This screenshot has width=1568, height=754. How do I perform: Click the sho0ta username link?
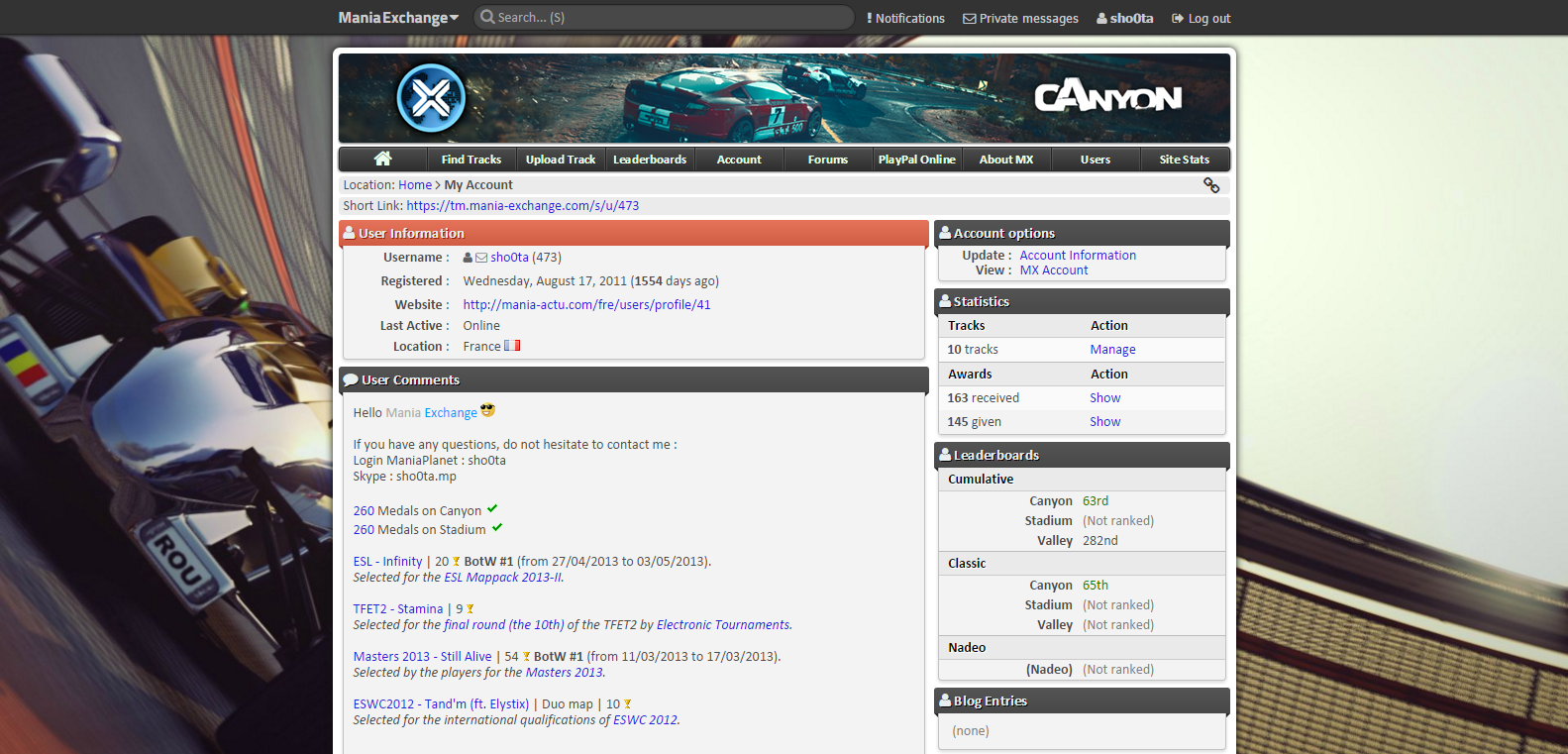(509, 258)
